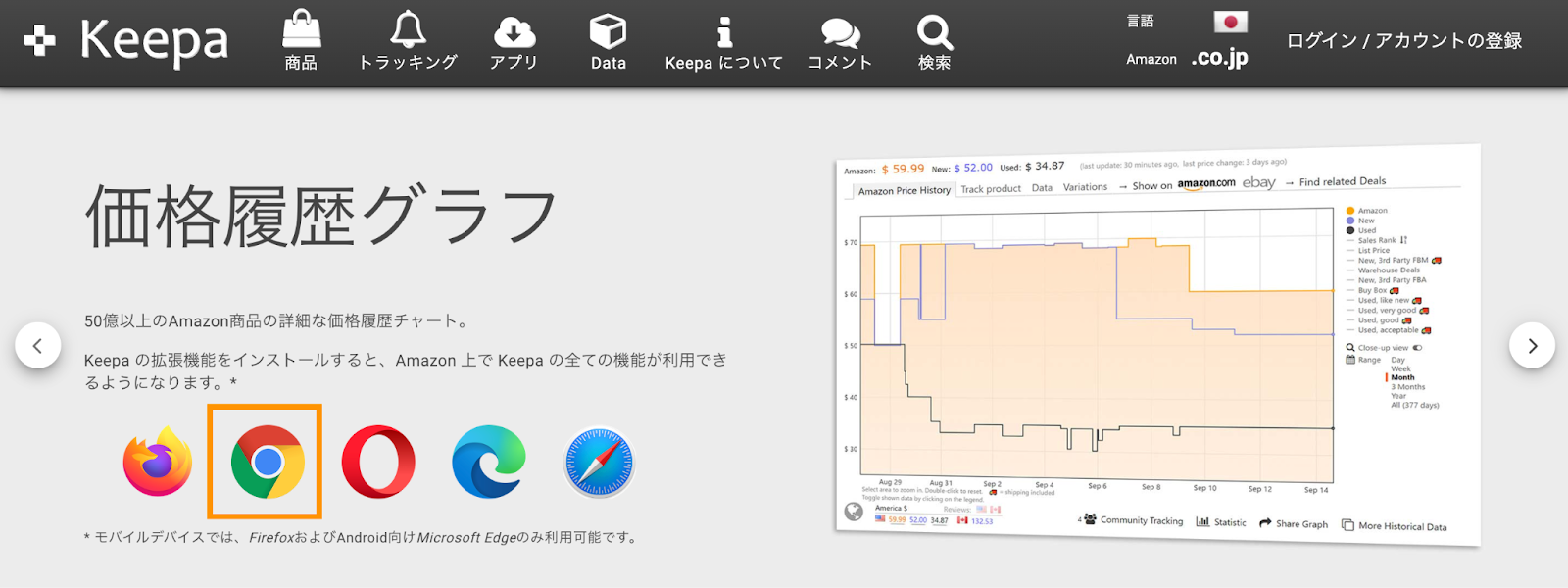
Task: Click Find related Deals
Action: tap(1342, 181)
